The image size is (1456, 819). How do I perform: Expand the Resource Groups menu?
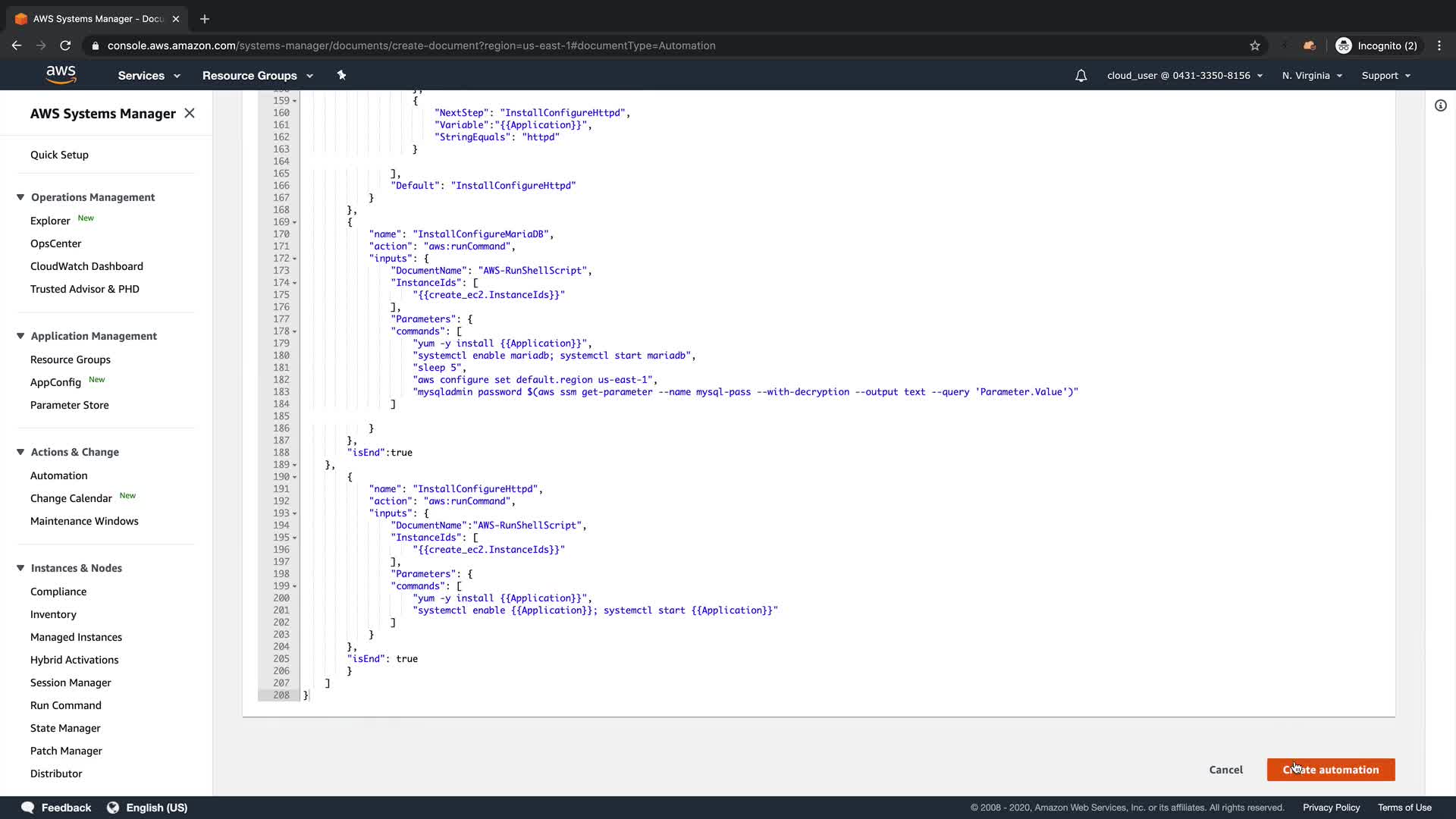[x=257, y=76]
